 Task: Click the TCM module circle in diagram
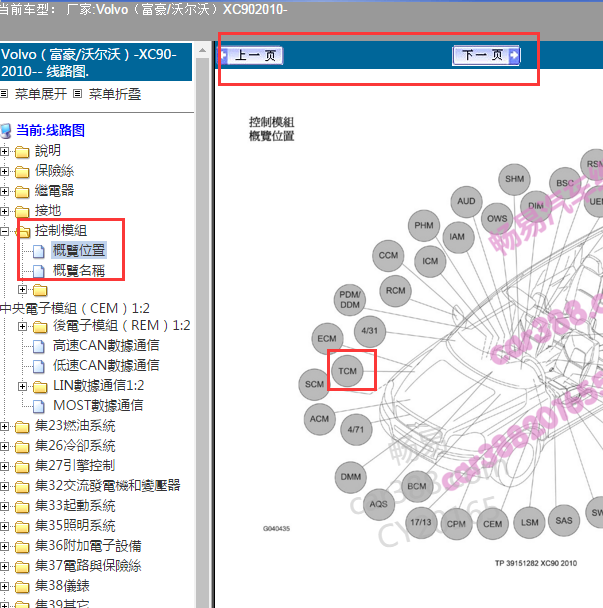coord(347,371)
